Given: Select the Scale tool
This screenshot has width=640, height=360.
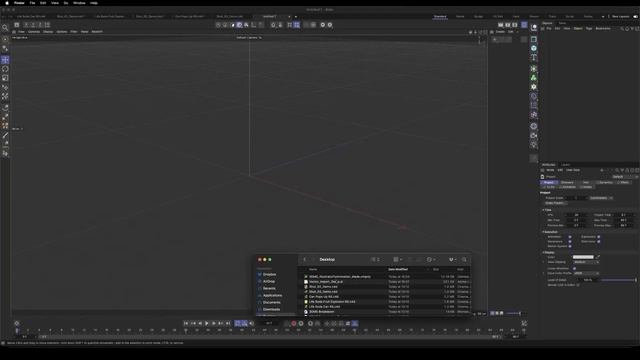Looking at the screenshot, I should [5, 78].
